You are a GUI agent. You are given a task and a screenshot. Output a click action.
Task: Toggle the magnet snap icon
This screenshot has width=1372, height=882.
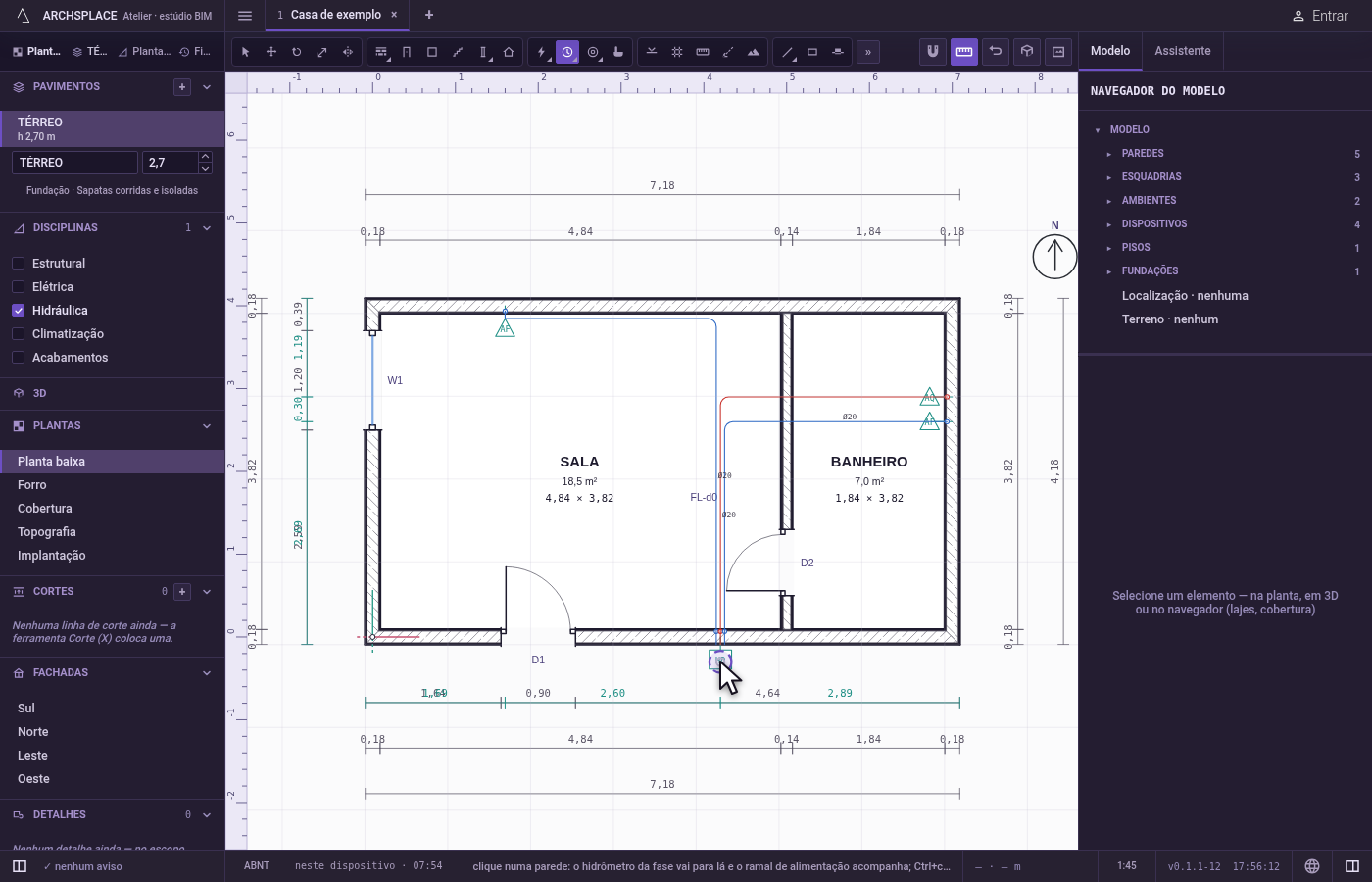point(933,51)
